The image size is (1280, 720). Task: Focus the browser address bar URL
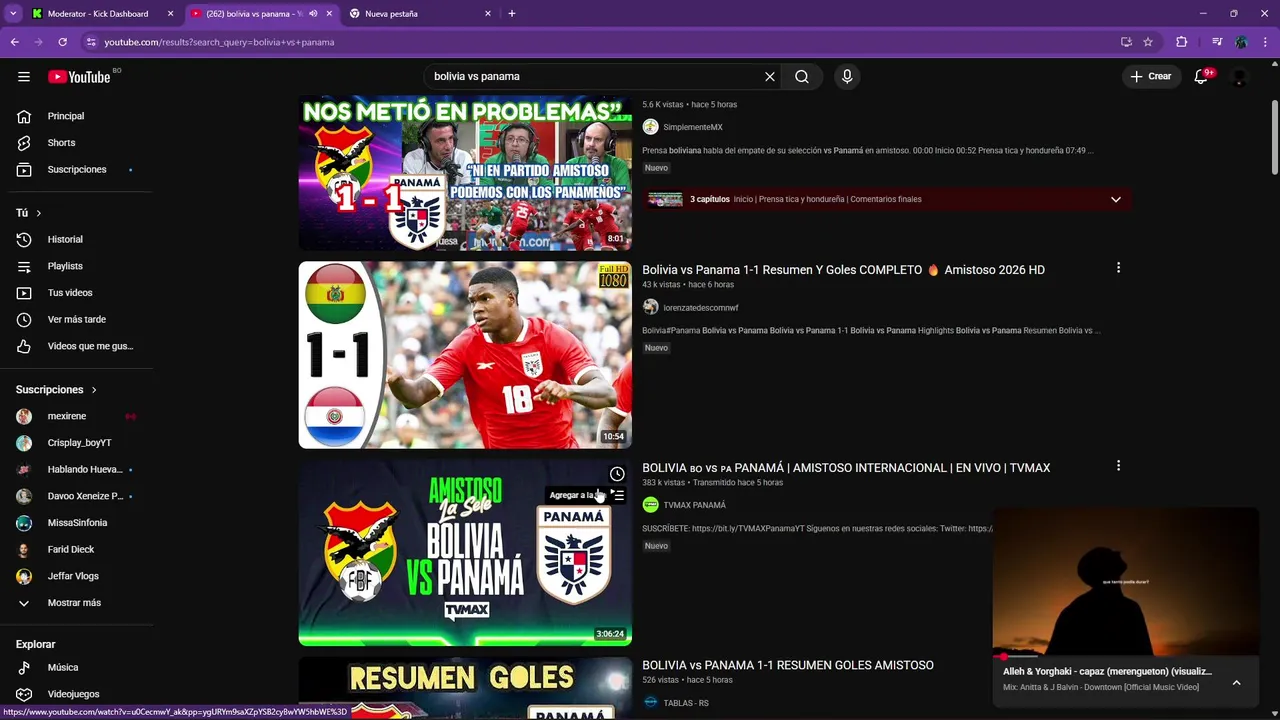(219, 42)
